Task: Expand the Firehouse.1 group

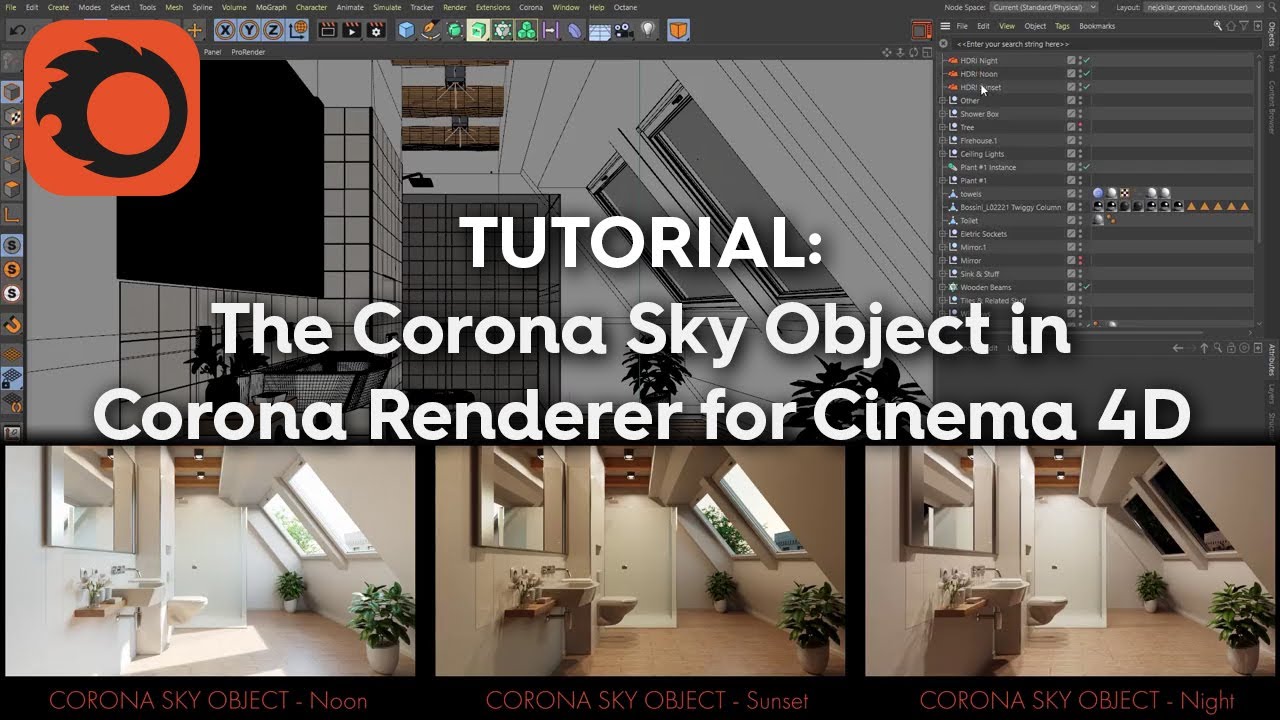Action: [942, 141]
